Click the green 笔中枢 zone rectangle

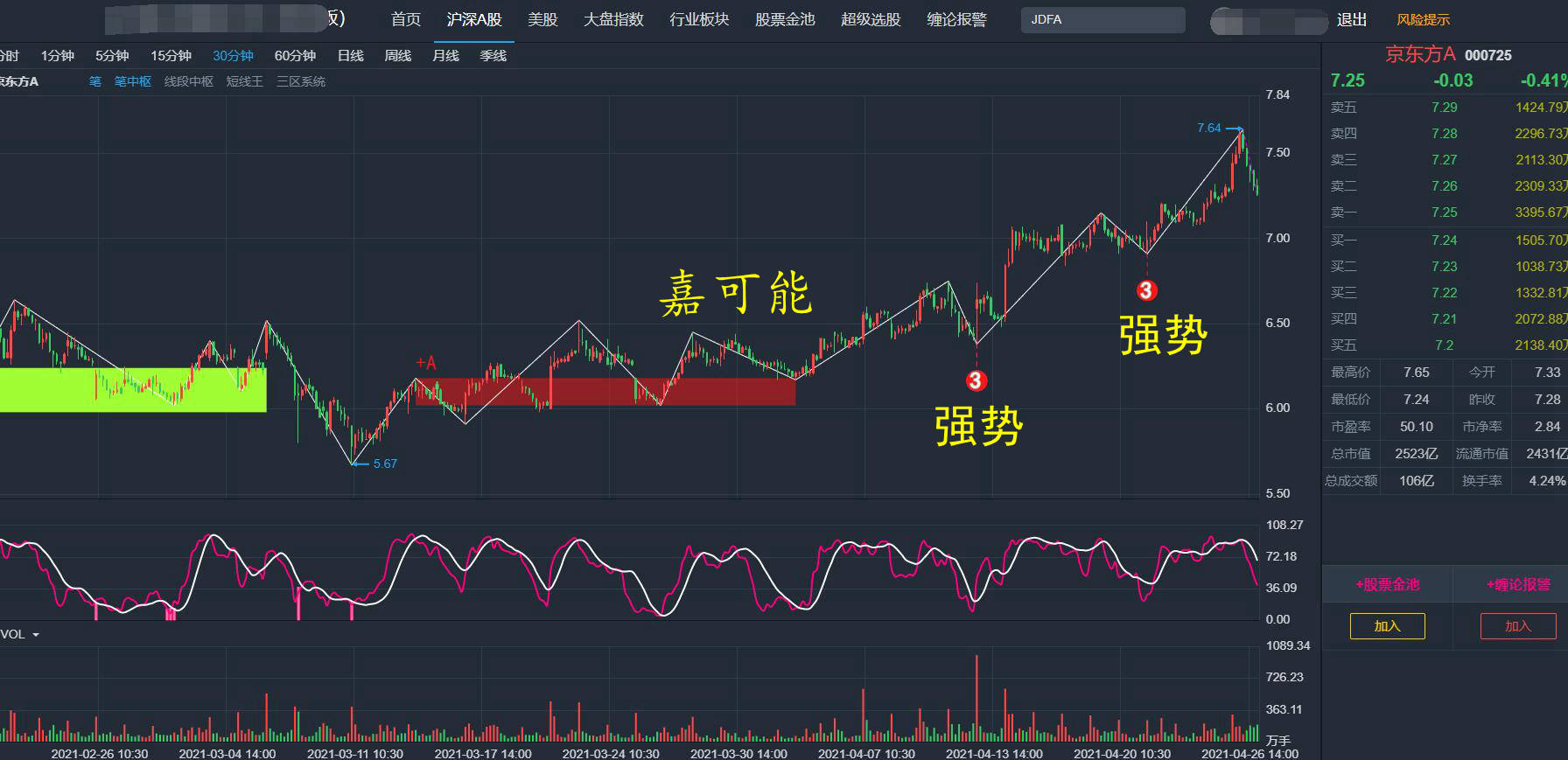point(133,389)
